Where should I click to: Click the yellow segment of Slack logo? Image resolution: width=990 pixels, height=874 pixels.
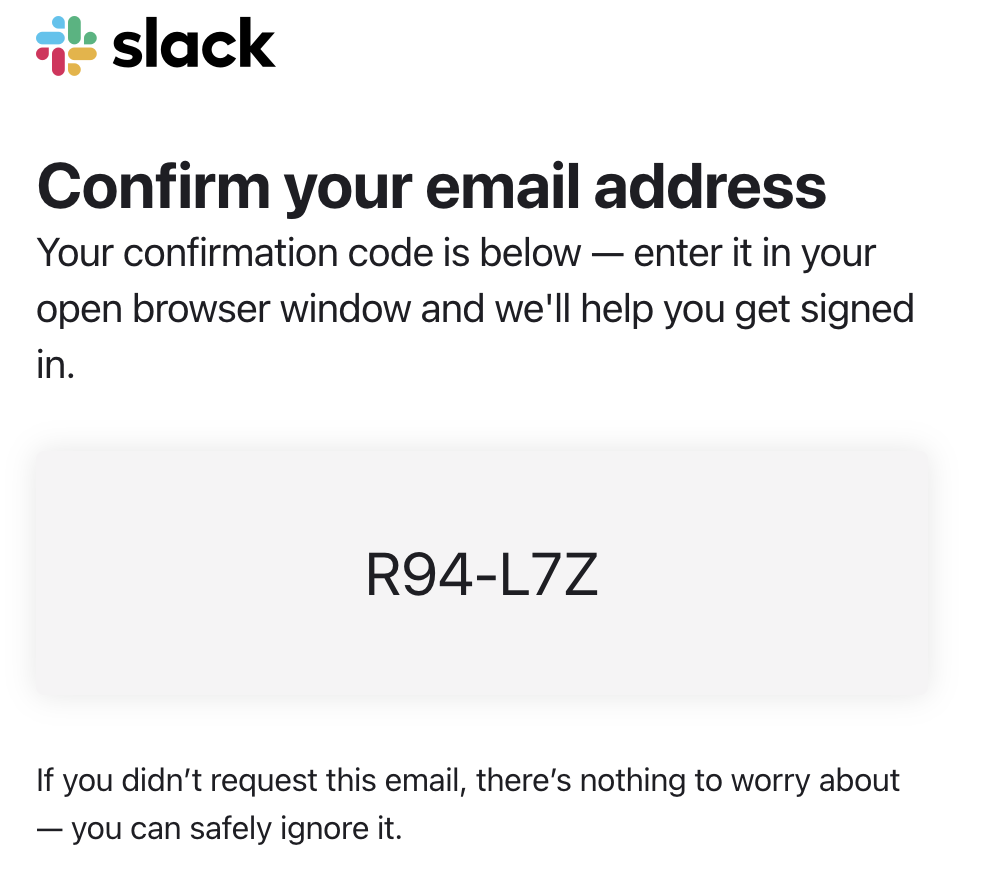tap(82, 54)
